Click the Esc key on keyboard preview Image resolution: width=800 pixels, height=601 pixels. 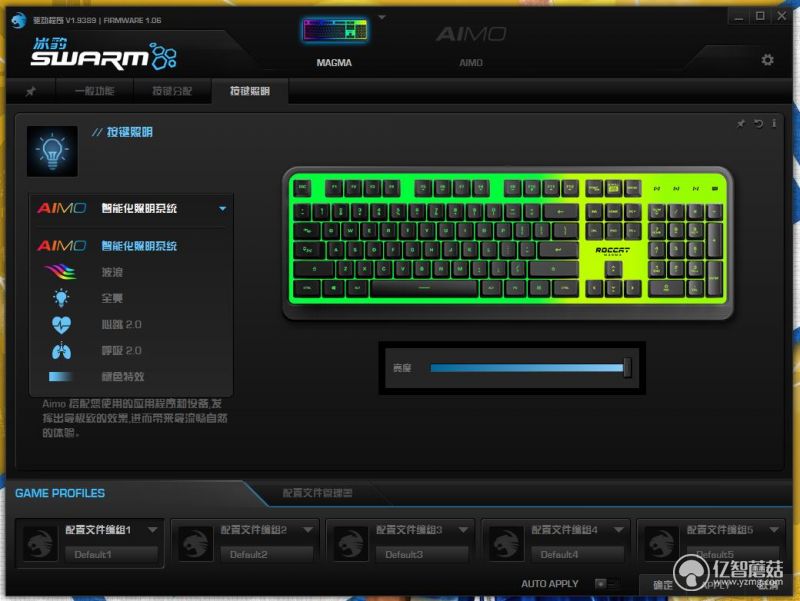point(303,188)
